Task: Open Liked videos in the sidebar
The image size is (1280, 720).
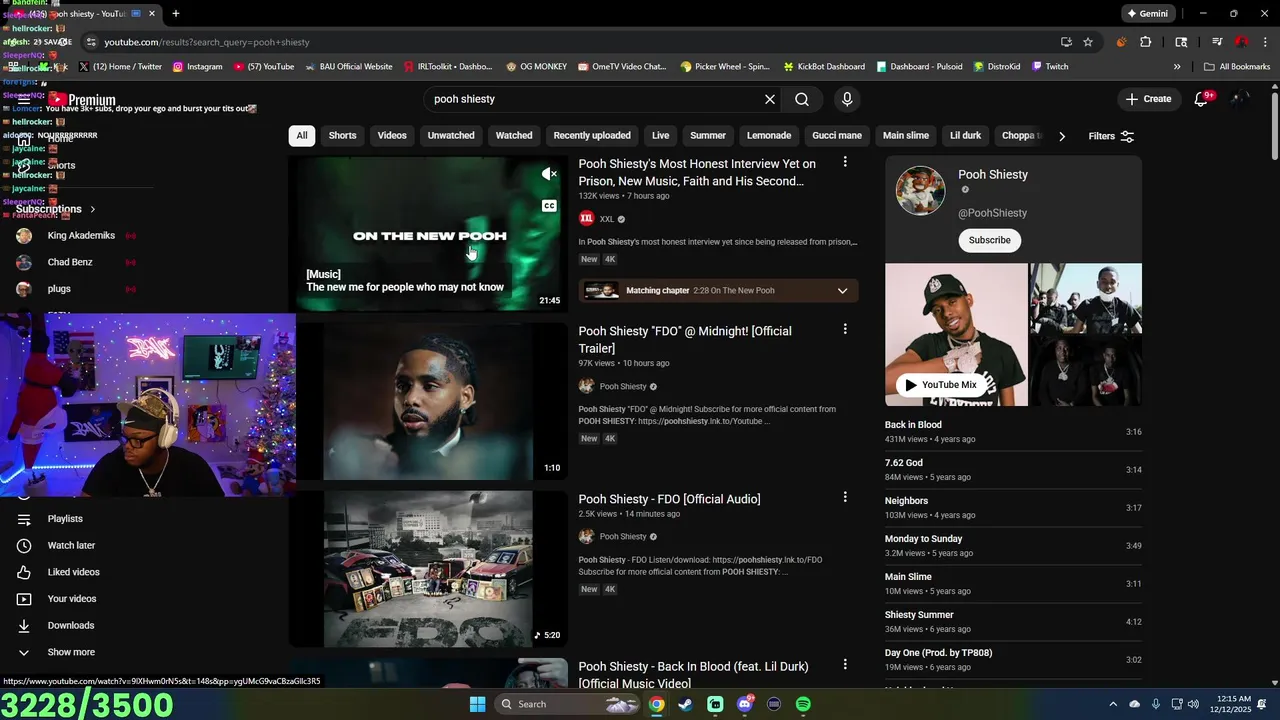Action: coord(72,572)
